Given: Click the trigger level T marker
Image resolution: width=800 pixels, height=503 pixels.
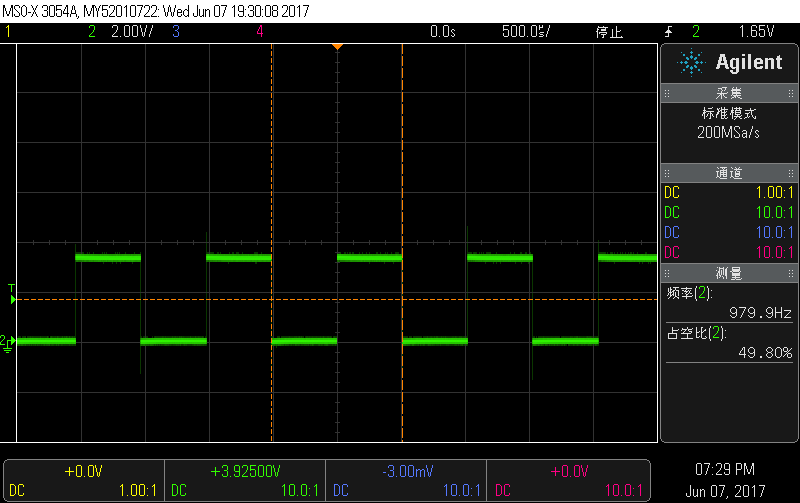Looking at the screenshot, I should click(12, 294).
